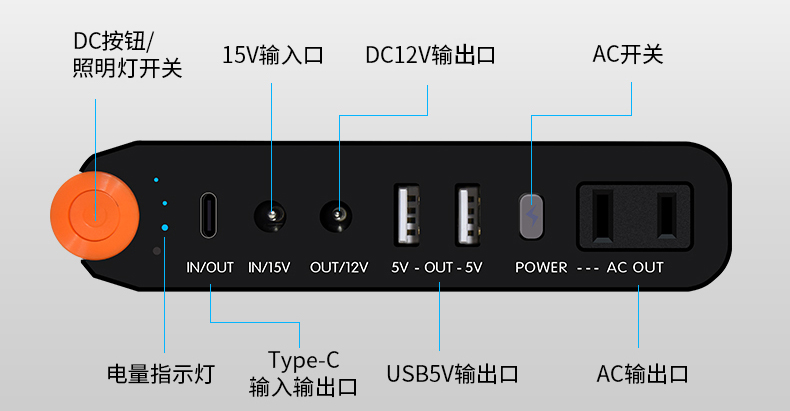Click the 'AC输出口' label
This screenshot has height=411, width=790.
(x=642, y=374)
